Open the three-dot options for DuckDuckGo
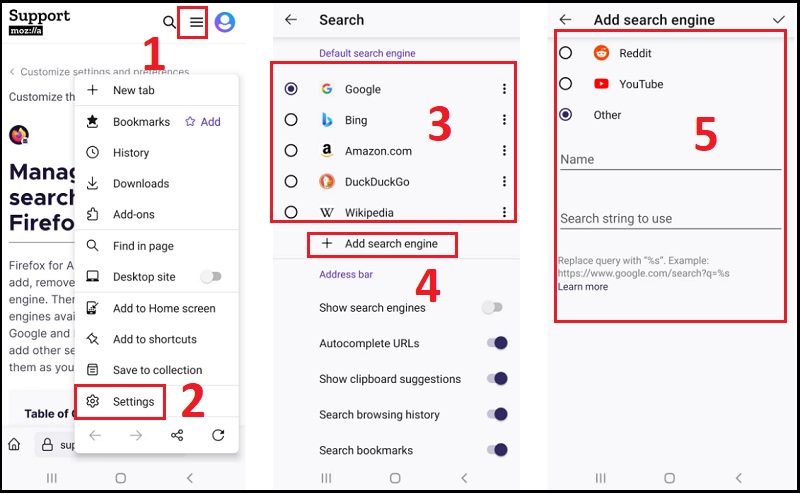Viewport: 800px width, 494px height. pyautogui.click(x=504, y=181)
